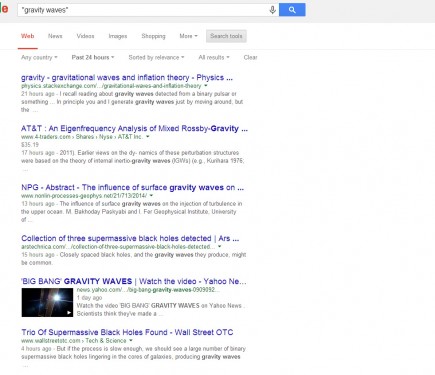Open the Past 24 hours filter dropdown

(93, 57)
